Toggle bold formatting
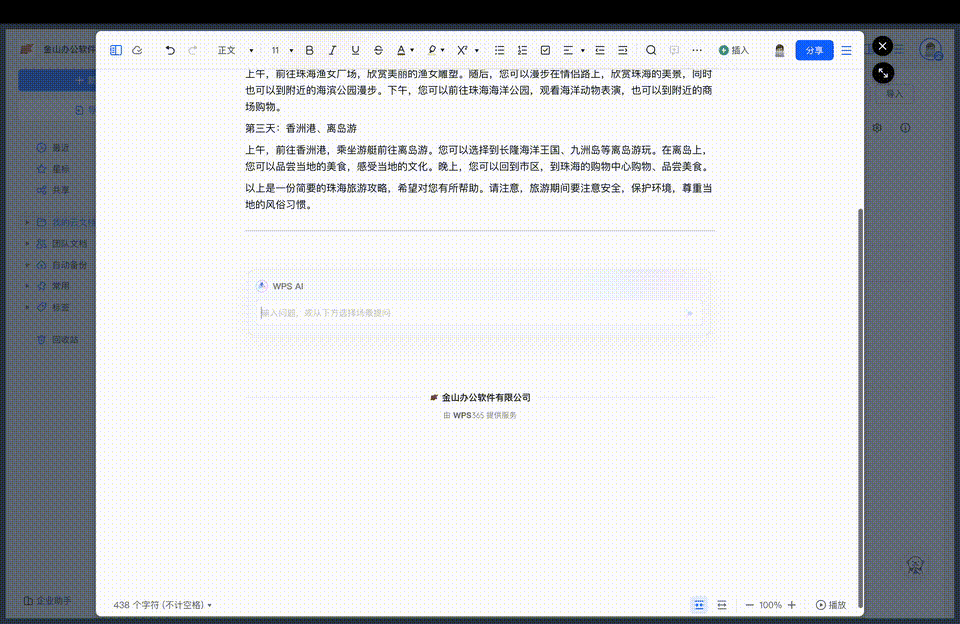 [309, 49]
